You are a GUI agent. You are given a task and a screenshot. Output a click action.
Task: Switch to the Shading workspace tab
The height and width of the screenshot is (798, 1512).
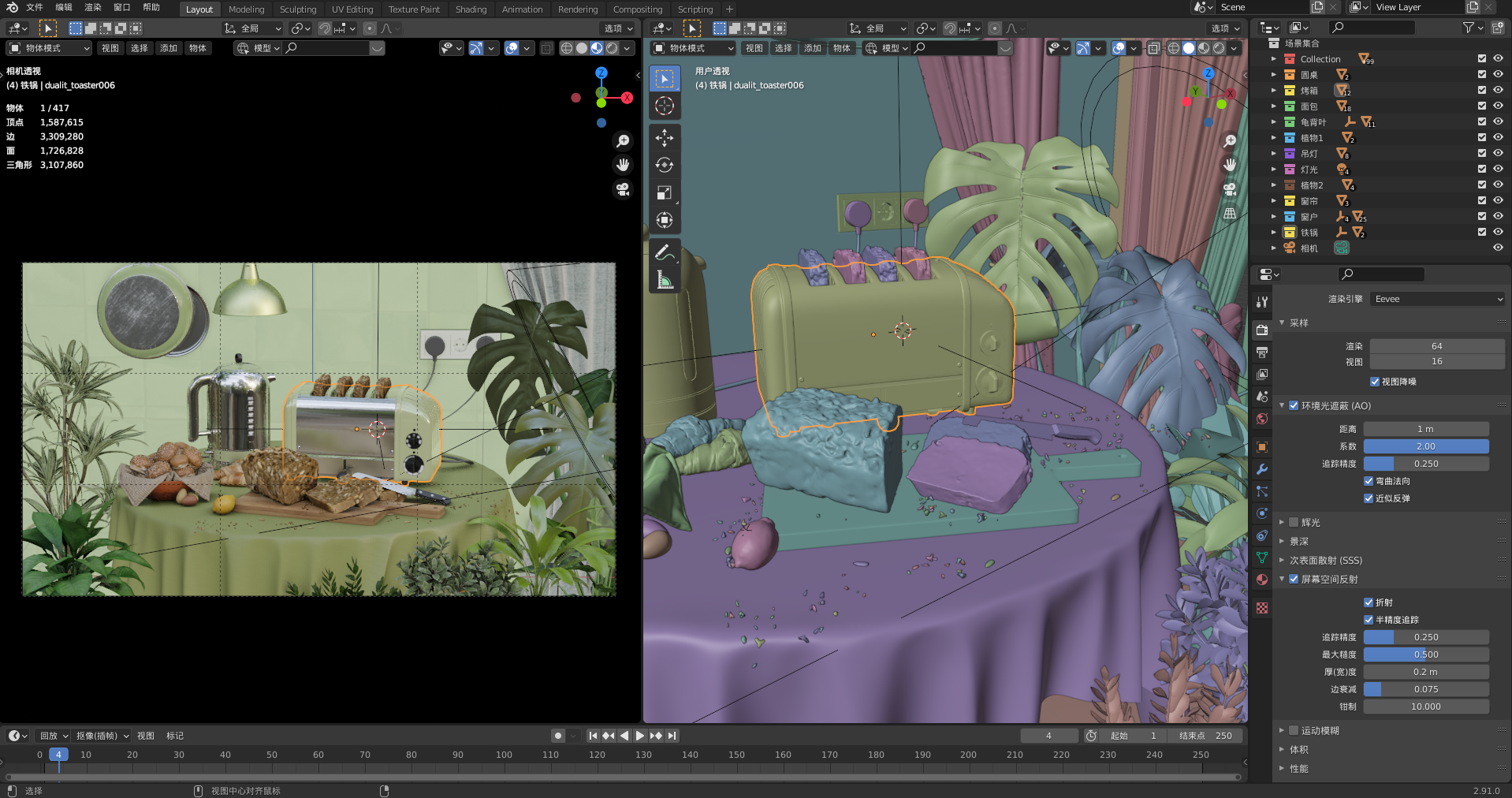471,9
